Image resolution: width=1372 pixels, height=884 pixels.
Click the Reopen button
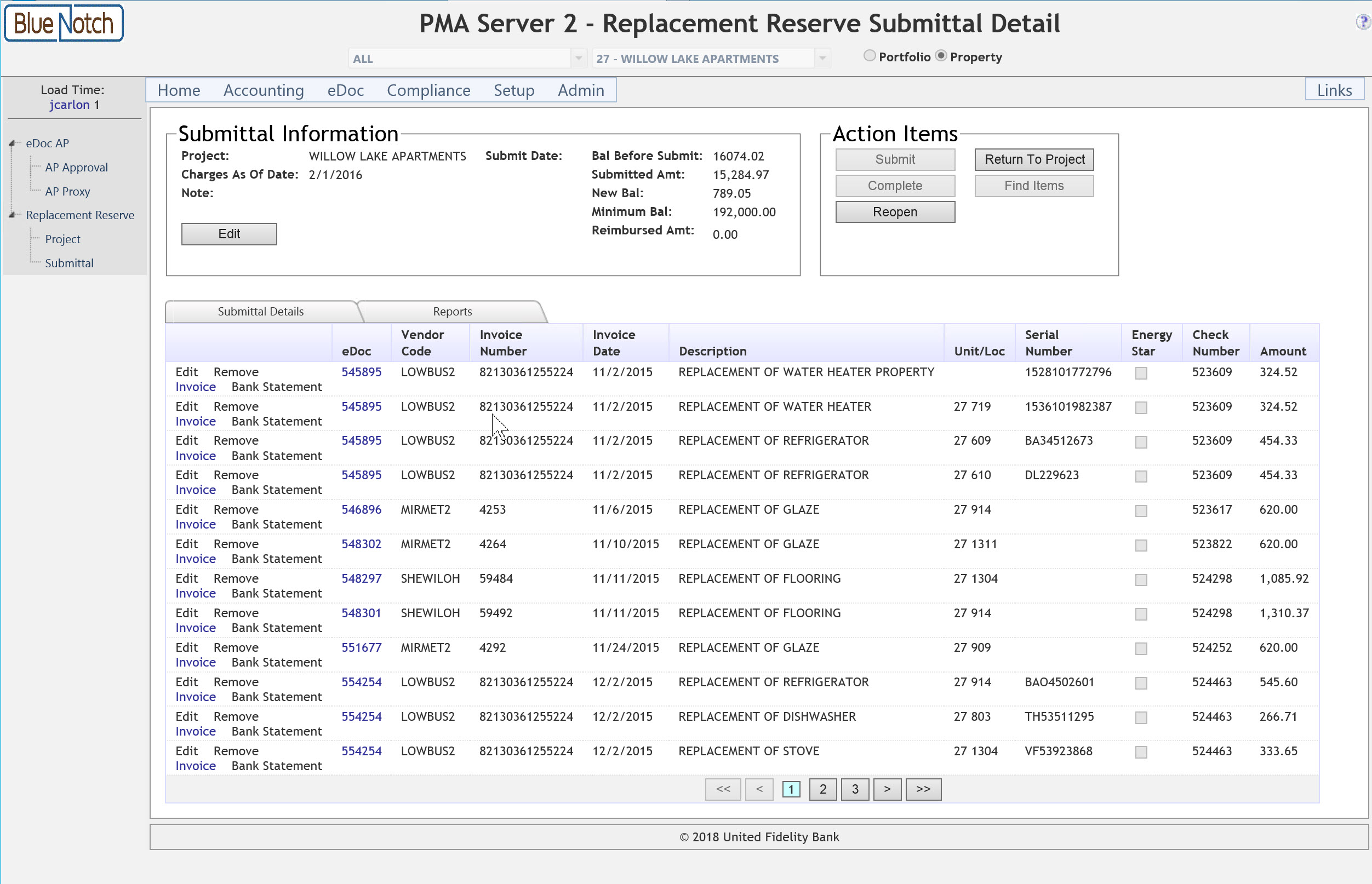tap(894, 213)
